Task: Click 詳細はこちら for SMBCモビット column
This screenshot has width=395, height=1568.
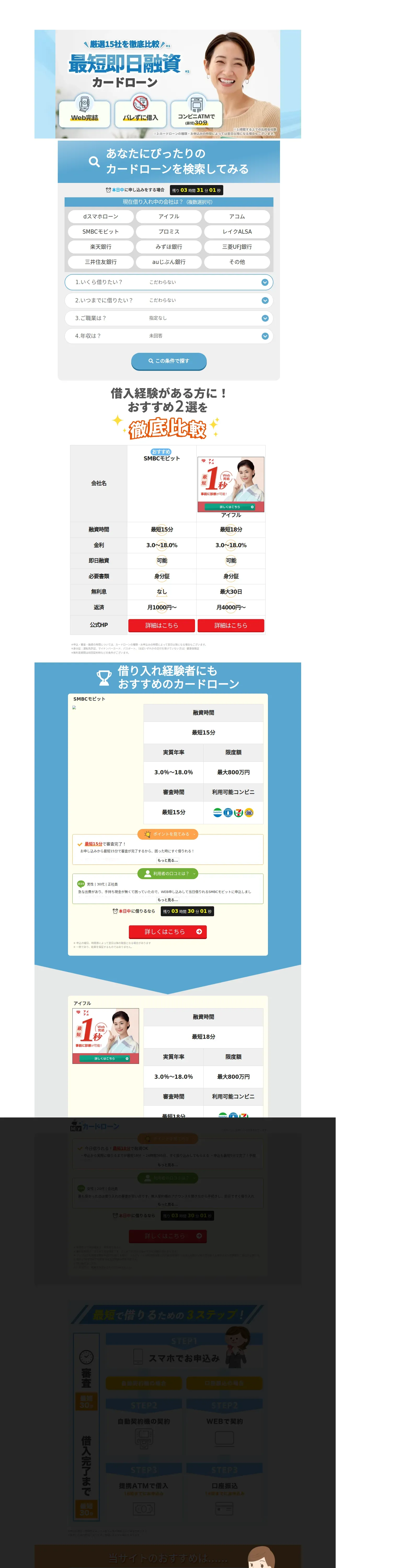Action: click(161, 625)
